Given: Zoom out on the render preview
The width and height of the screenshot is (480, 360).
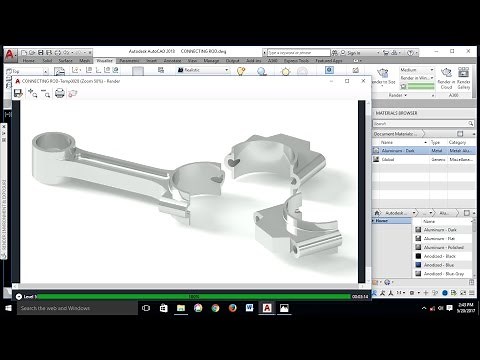Looking at the screenshot, I should pos(46,93).
